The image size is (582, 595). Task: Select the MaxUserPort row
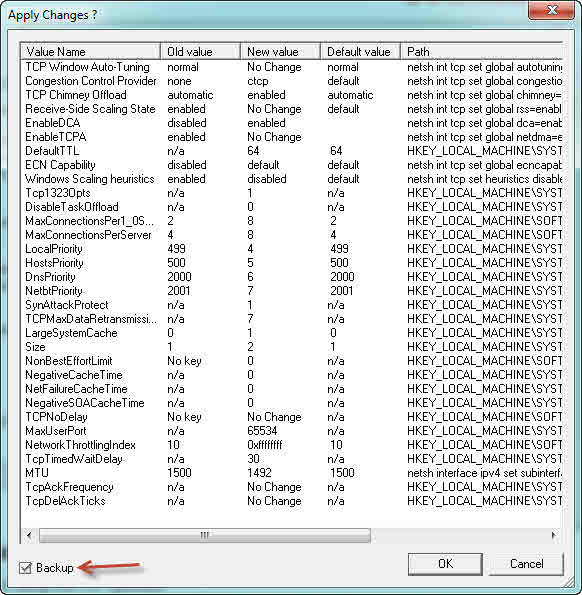(x=291, y=431)
